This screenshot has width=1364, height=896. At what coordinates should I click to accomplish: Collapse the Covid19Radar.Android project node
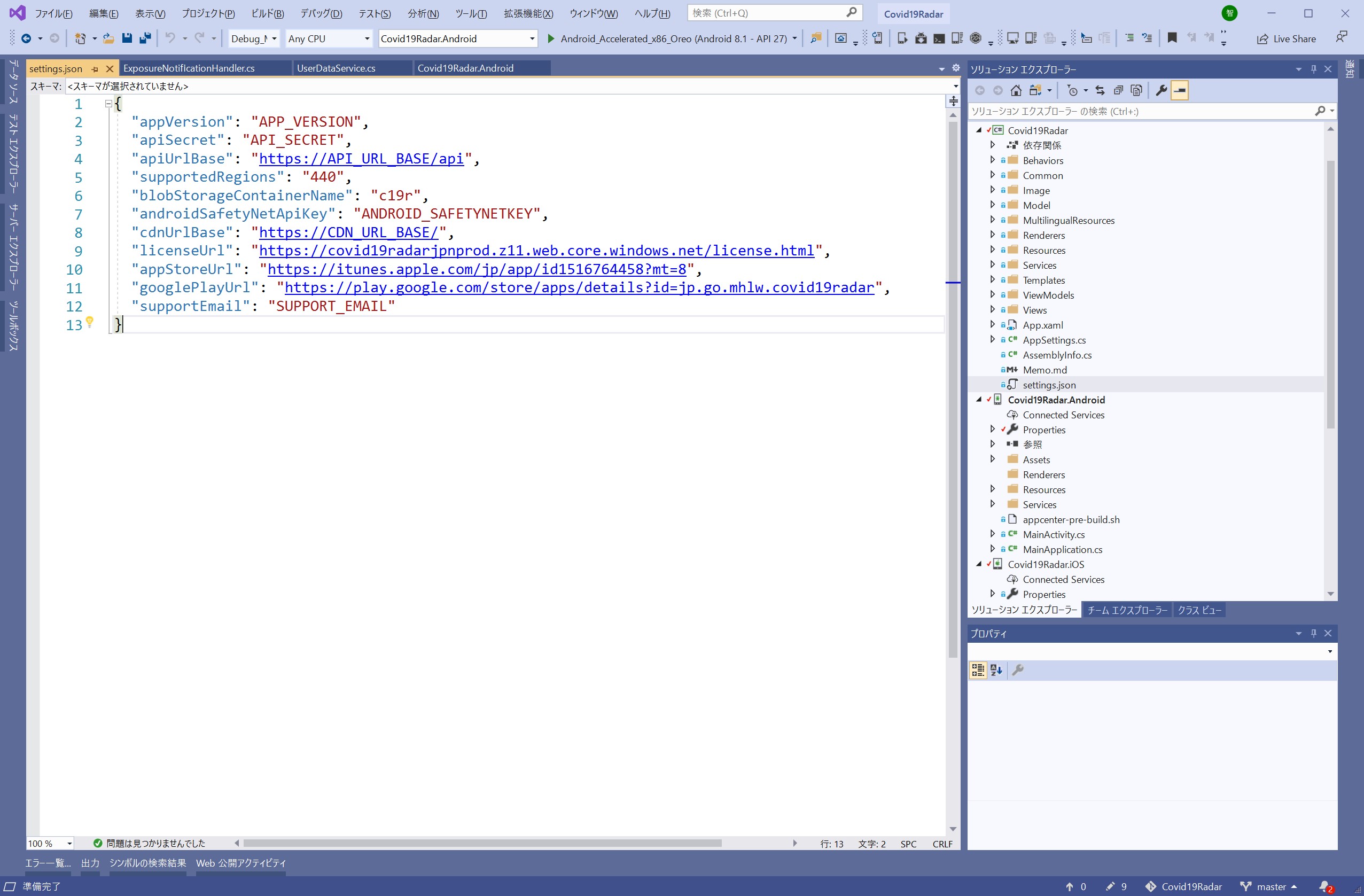point(979,400)
